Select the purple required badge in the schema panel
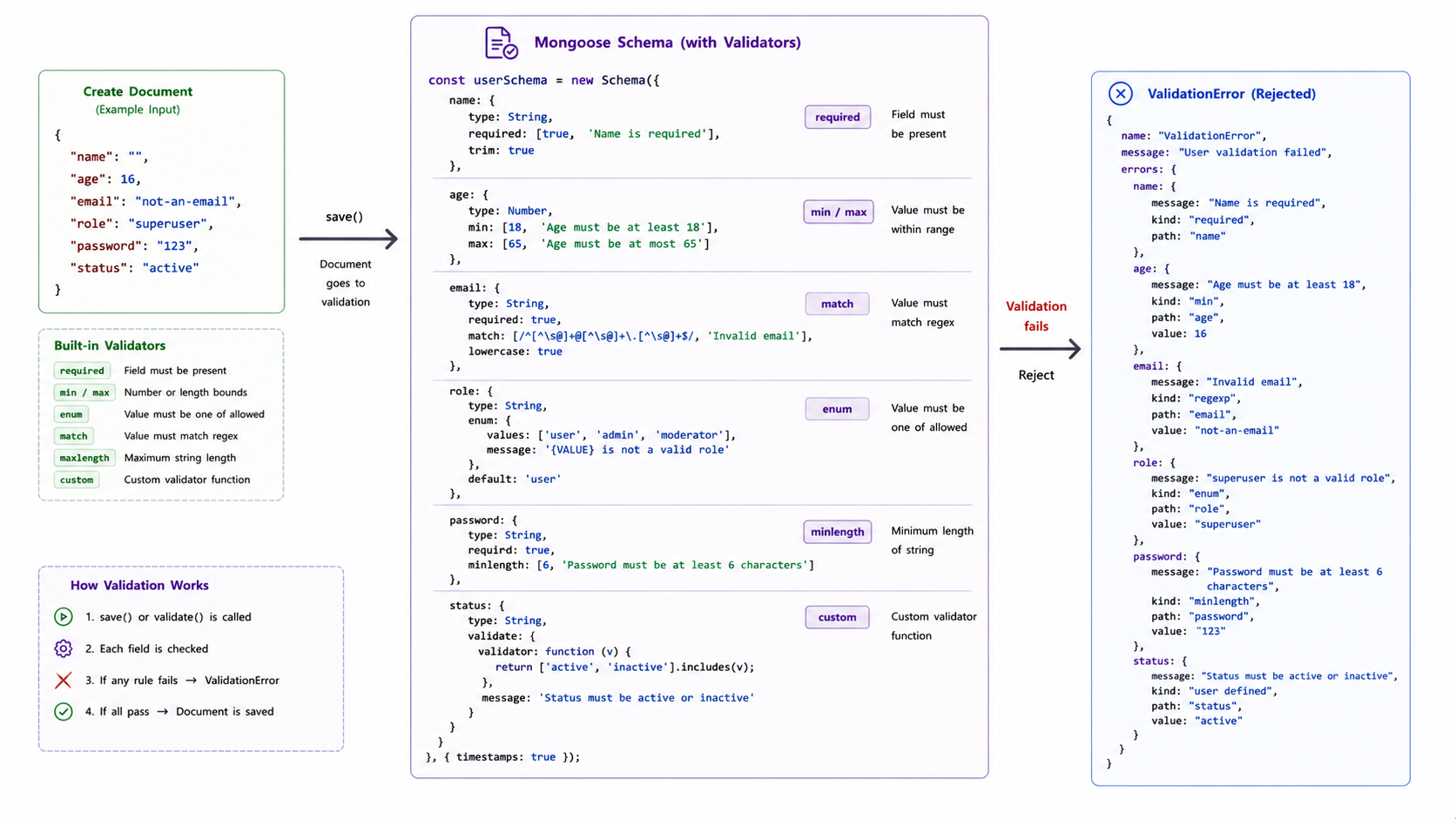 [837, 117]
